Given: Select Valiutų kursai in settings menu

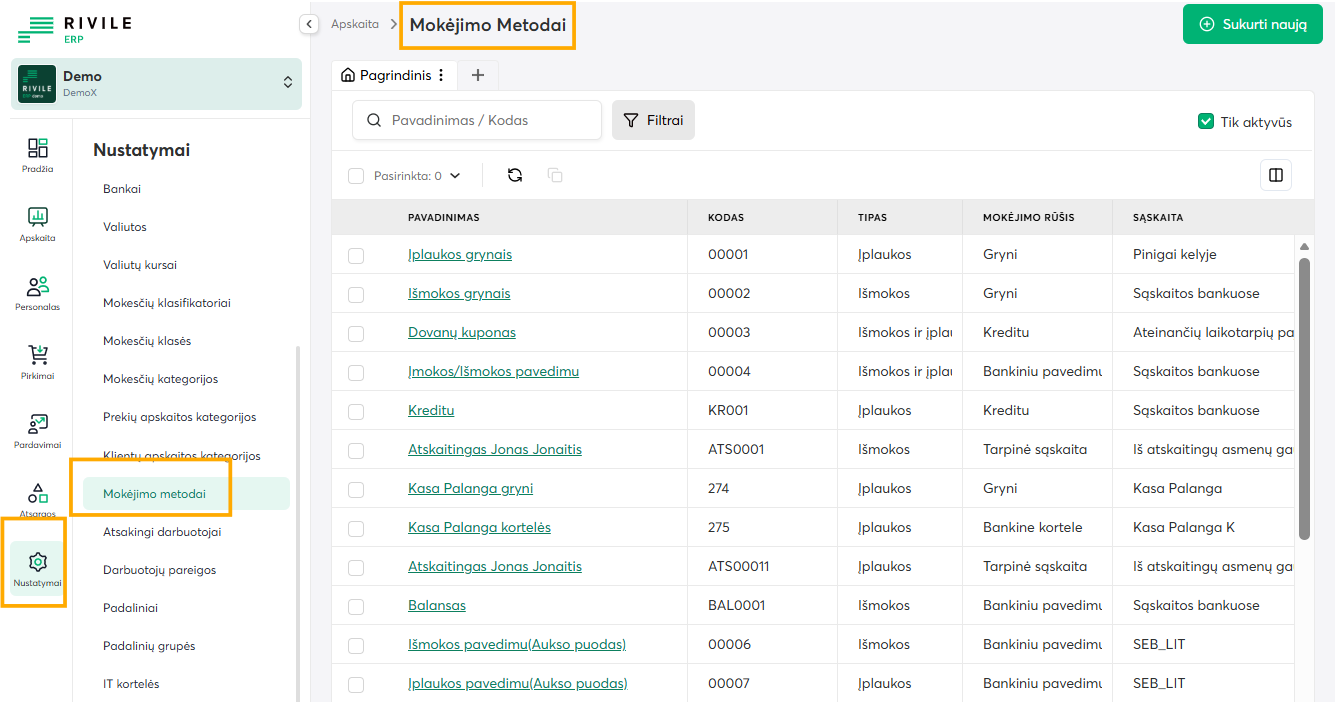Looking at the screenshot, I should (147, 265).
